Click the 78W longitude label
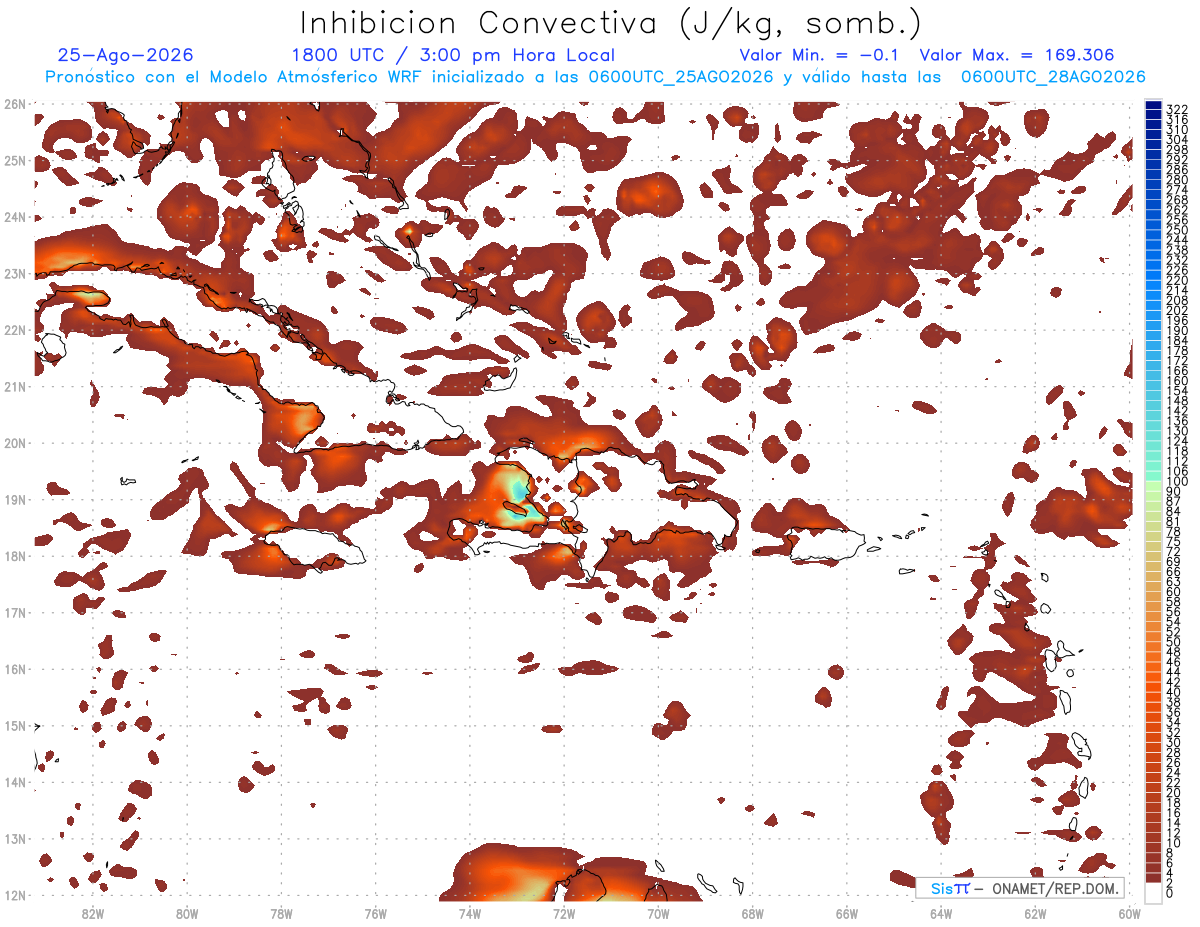This screenshot has height=927, width=1200. 281,913
